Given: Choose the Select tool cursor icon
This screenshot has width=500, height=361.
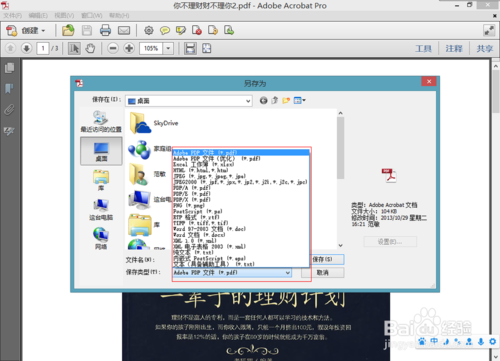Looking at the screenshot, I should tap(74, 49).
